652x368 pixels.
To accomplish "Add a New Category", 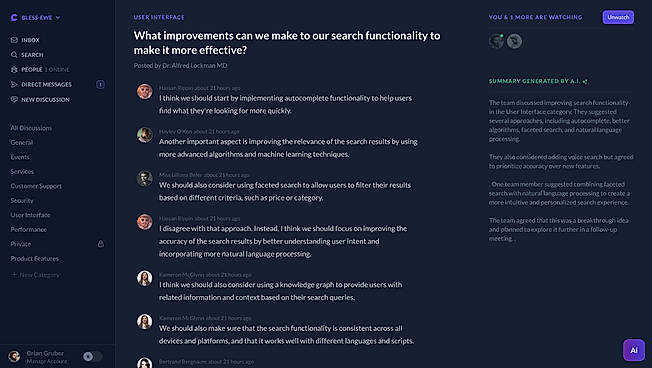I will [36, 275].
